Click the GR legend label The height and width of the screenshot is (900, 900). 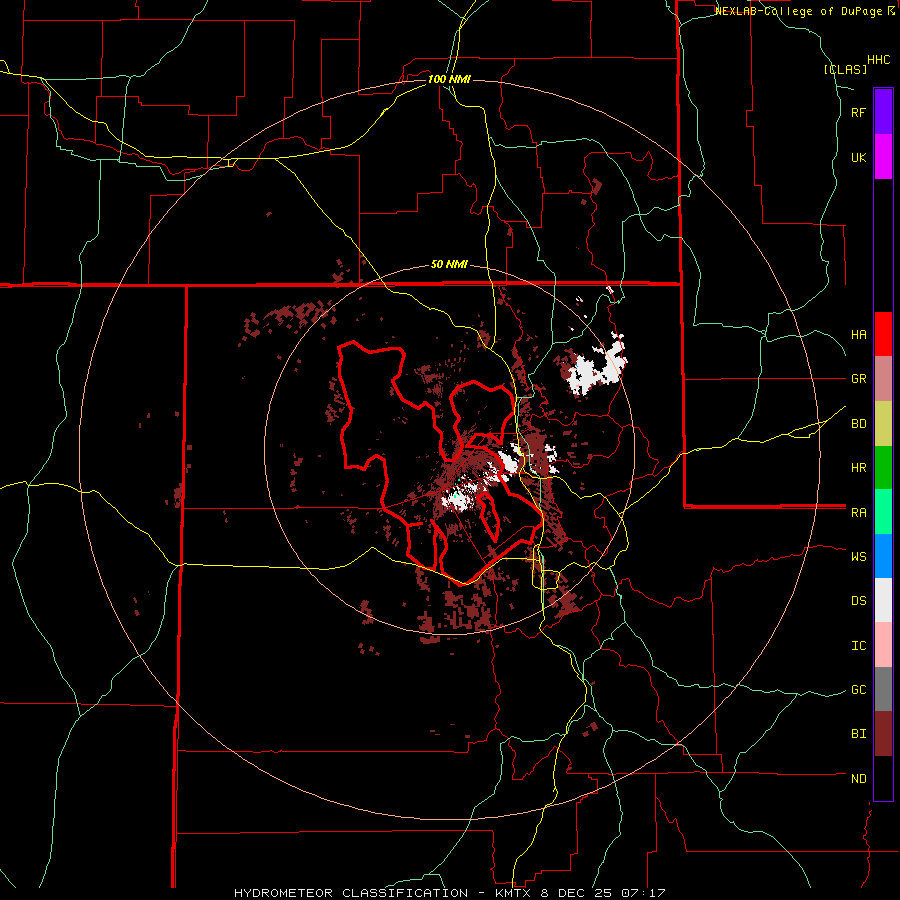coord(858,379)
